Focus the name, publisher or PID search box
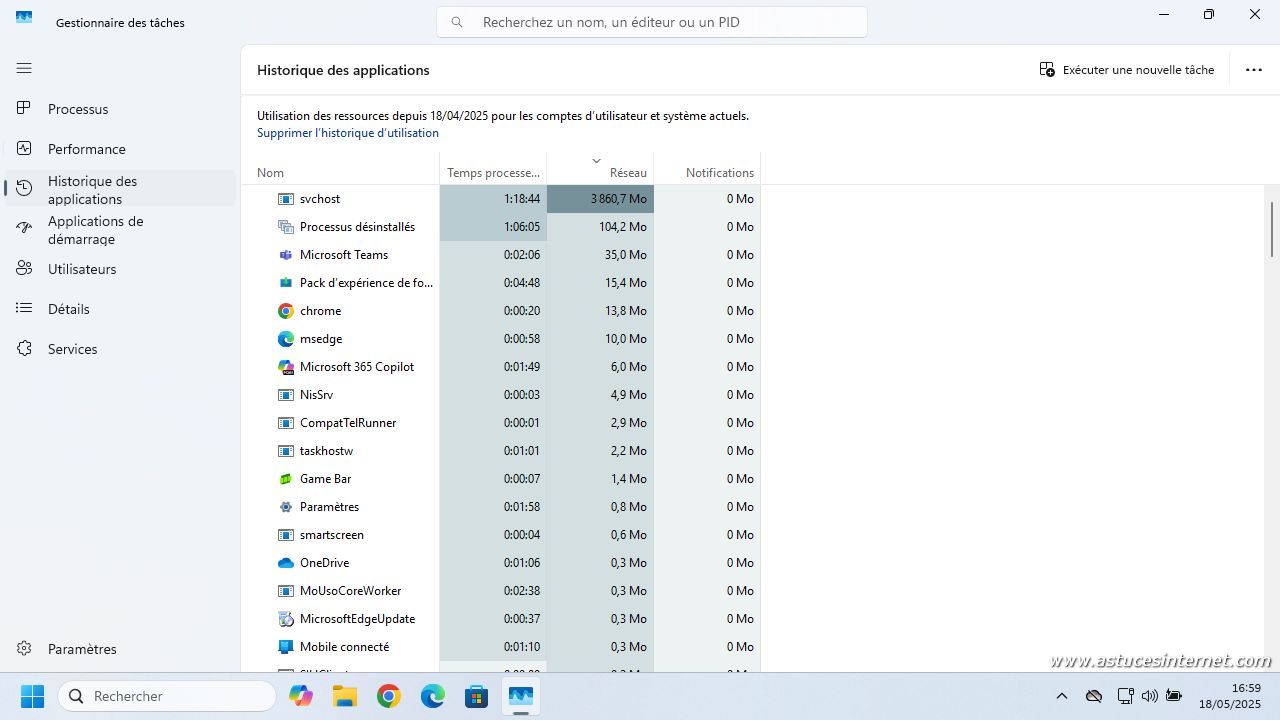 tap(652, 22)
